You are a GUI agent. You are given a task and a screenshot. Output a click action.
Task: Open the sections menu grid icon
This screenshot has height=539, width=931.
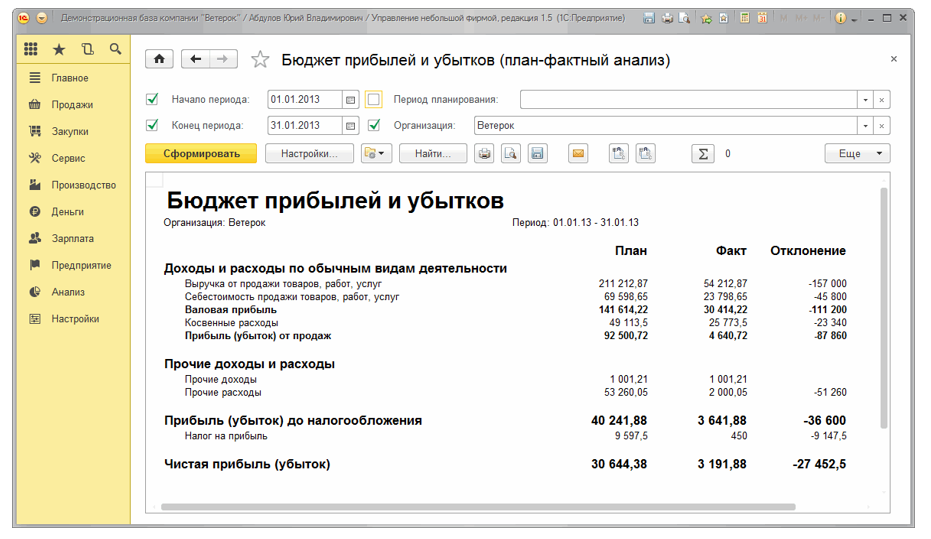coord(31,49)
